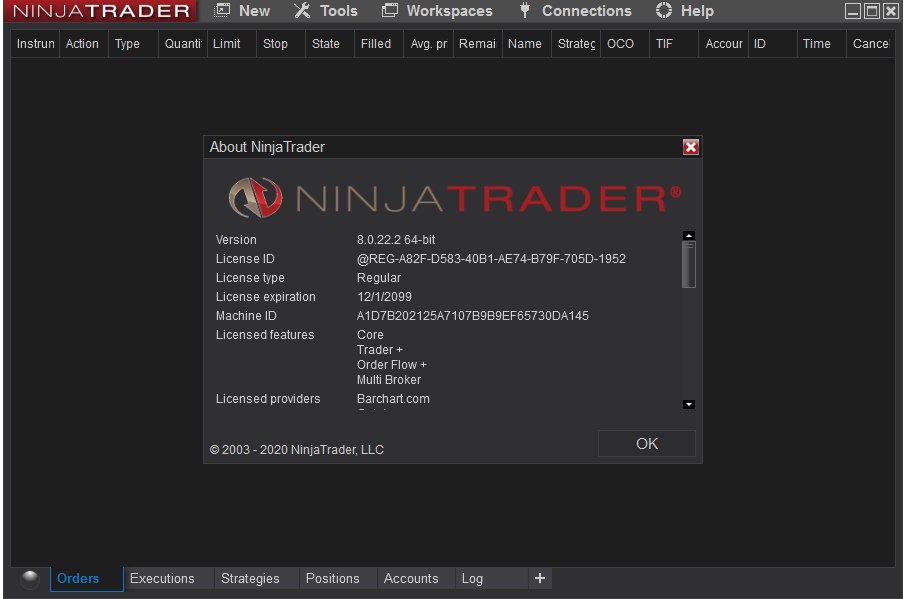Click the Name column header
Viewport: 905px width, 599px height.
(x=526, y=44)
